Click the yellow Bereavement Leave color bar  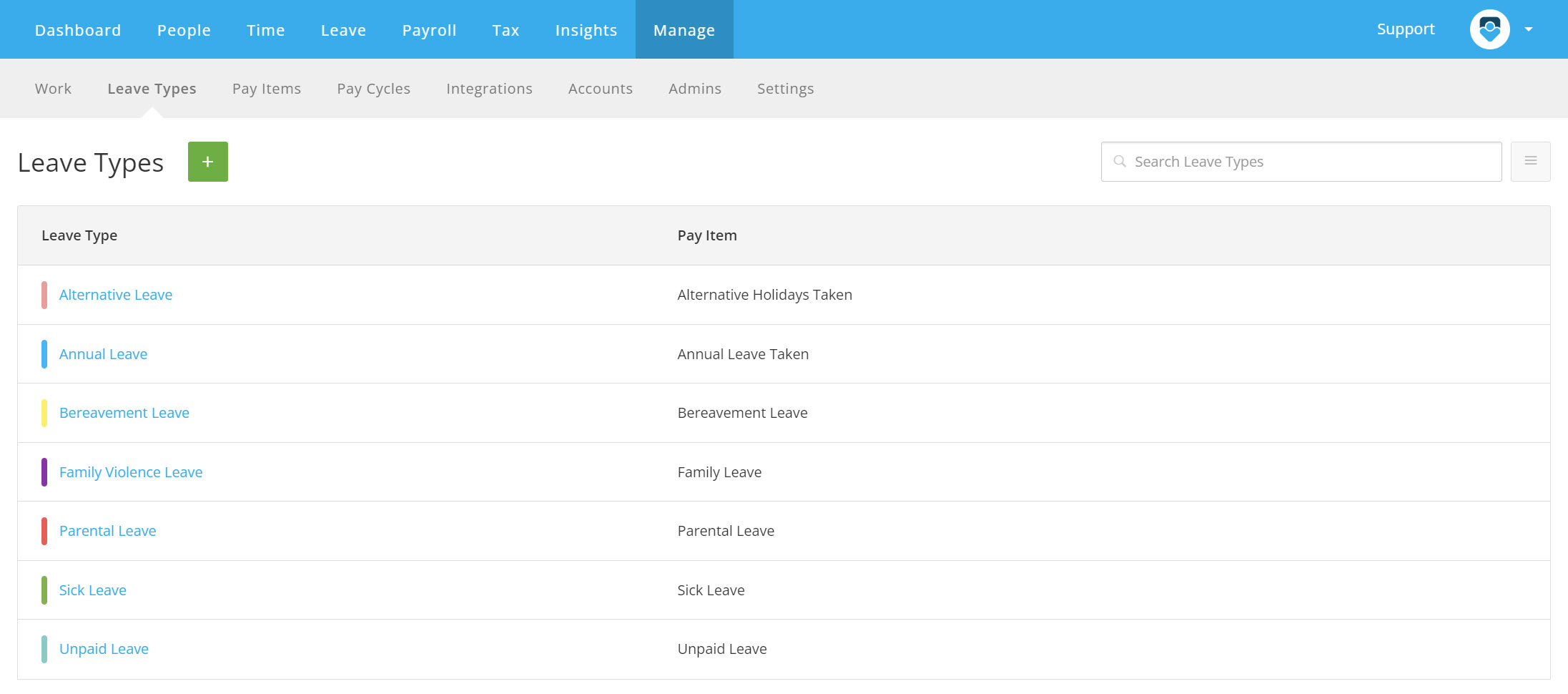[44, 413]
